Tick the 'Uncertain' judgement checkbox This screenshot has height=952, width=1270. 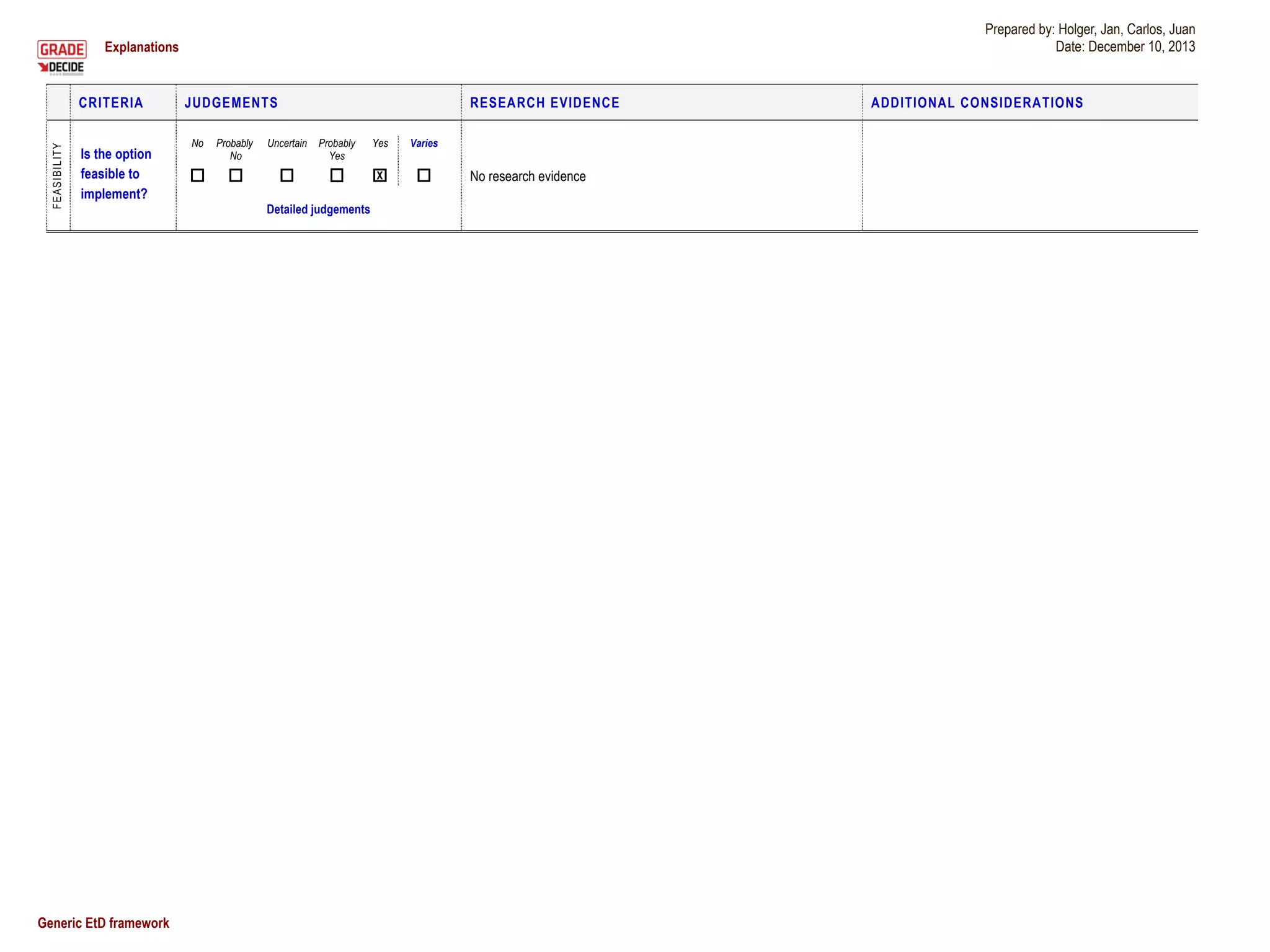point(286,175)
